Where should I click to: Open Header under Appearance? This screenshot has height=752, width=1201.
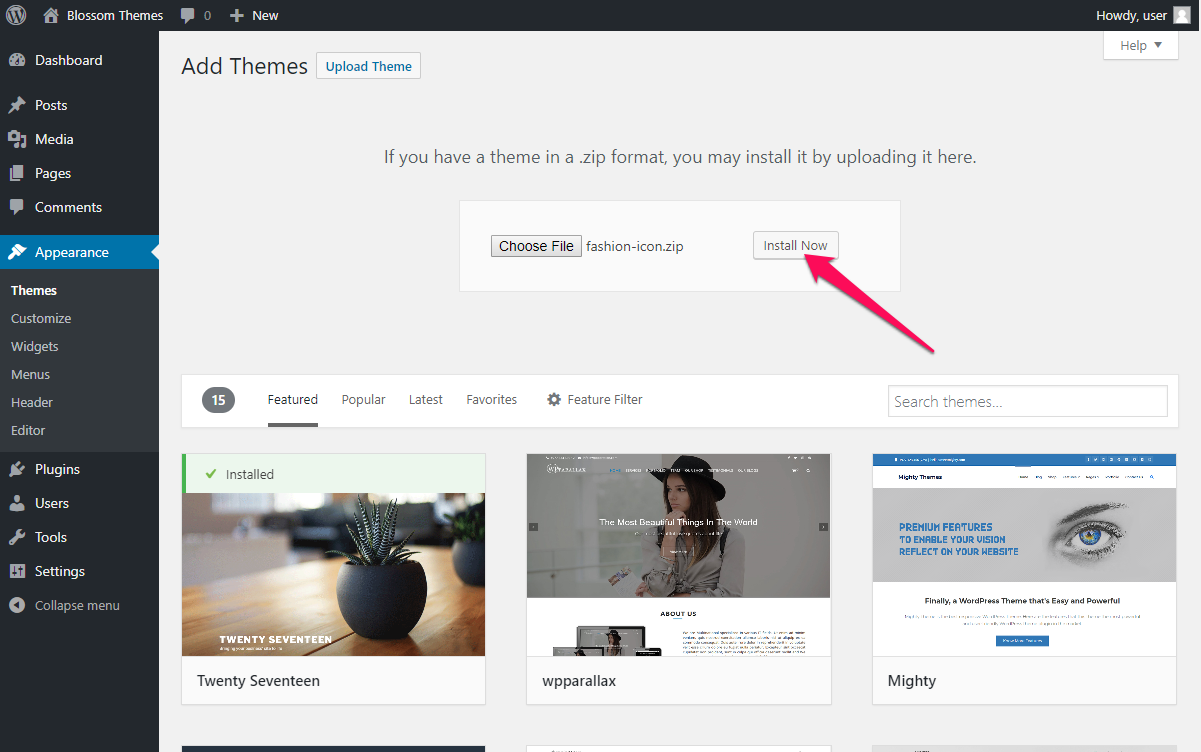(32, 402)
